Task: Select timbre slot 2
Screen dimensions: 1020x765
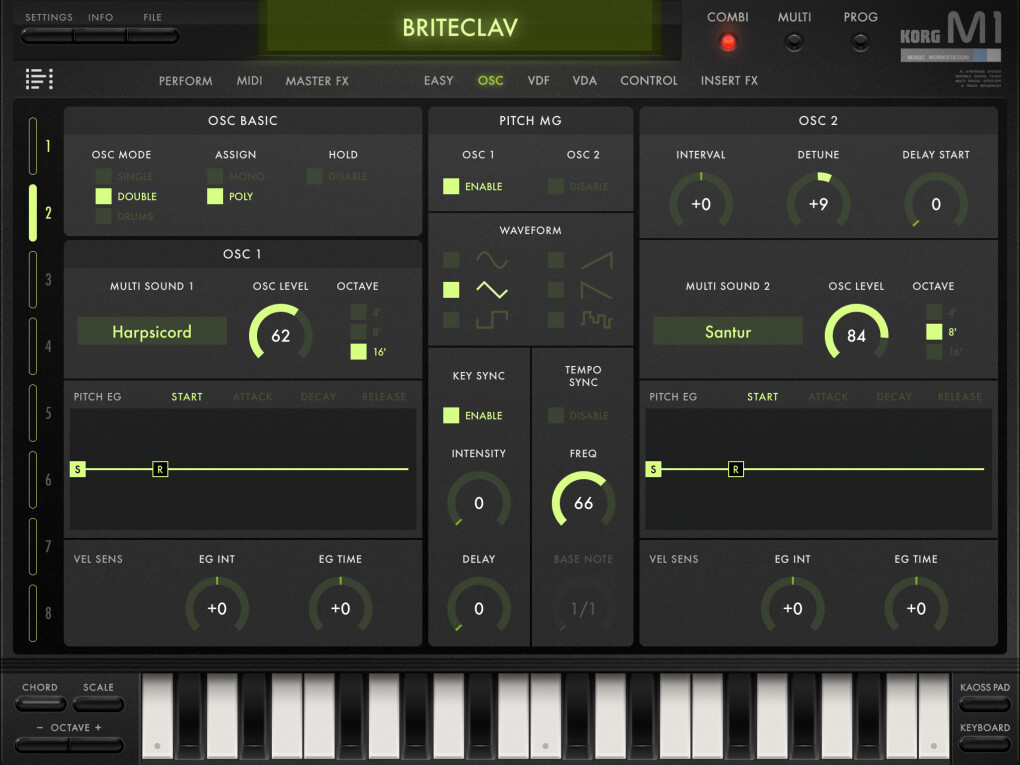Action: pos(33,213)
